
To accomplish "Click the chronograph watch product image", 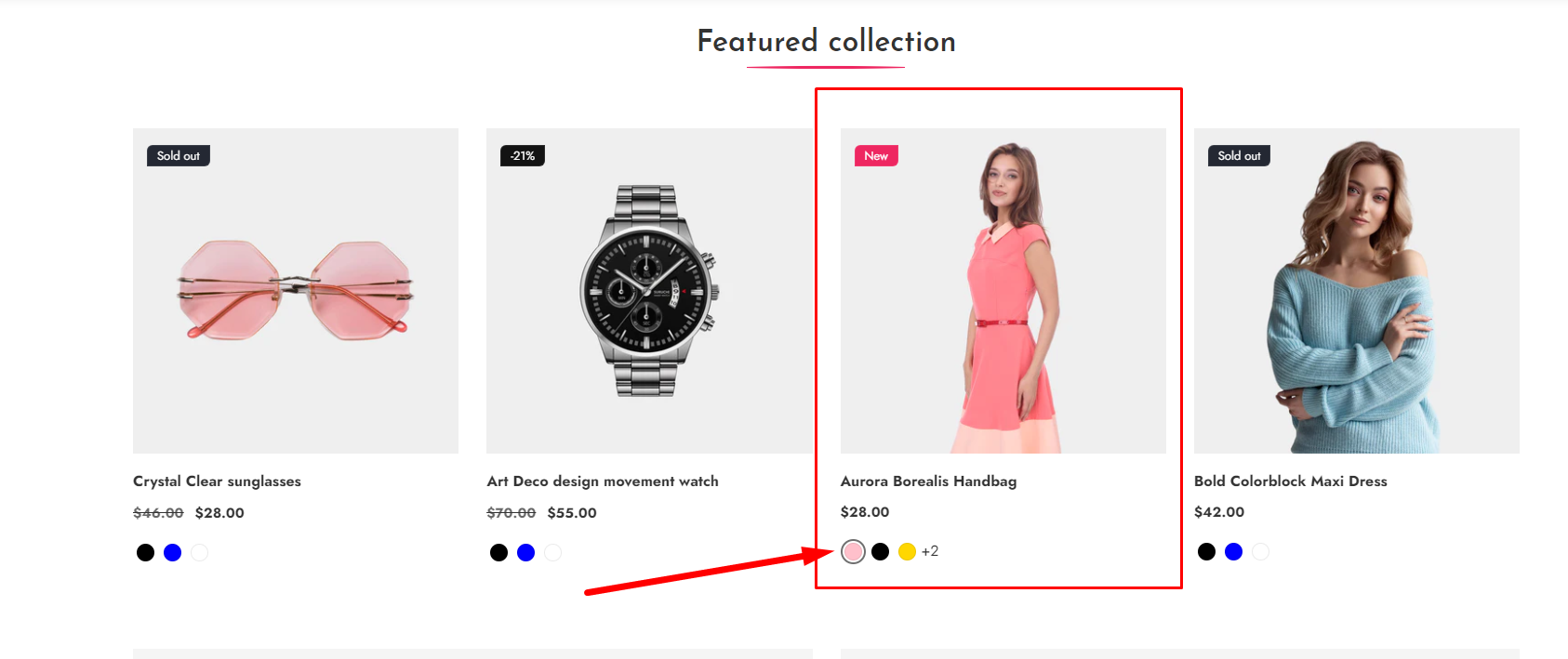I will tap(649, 291).
